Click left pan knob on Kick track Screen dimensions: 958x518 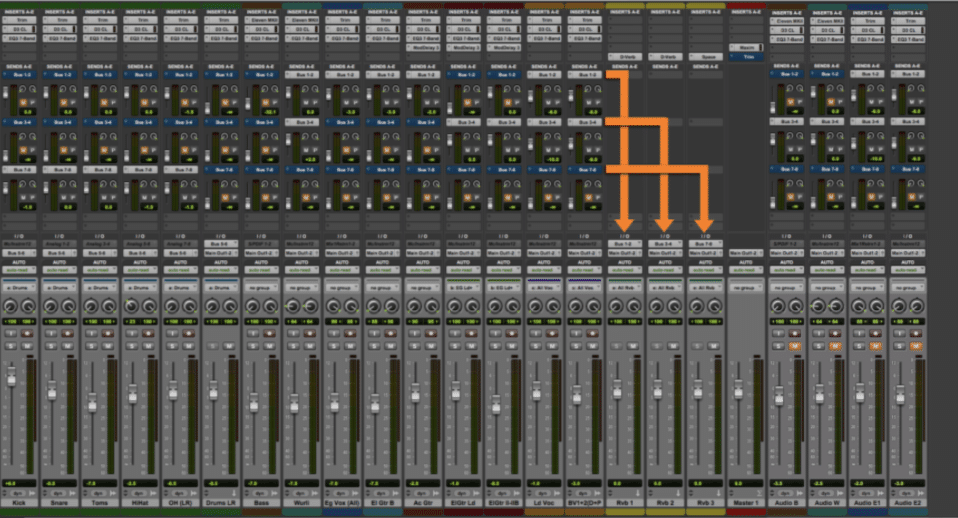(10, 306)
